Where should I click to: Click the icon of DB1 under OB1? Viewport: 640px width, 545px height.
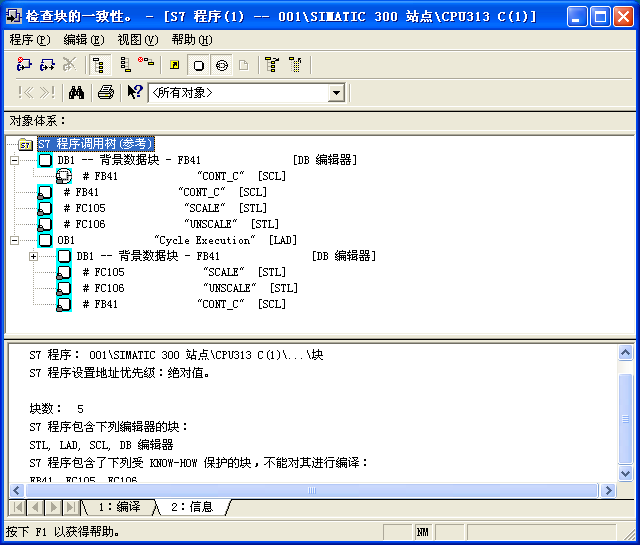click(x=64, y=256)
